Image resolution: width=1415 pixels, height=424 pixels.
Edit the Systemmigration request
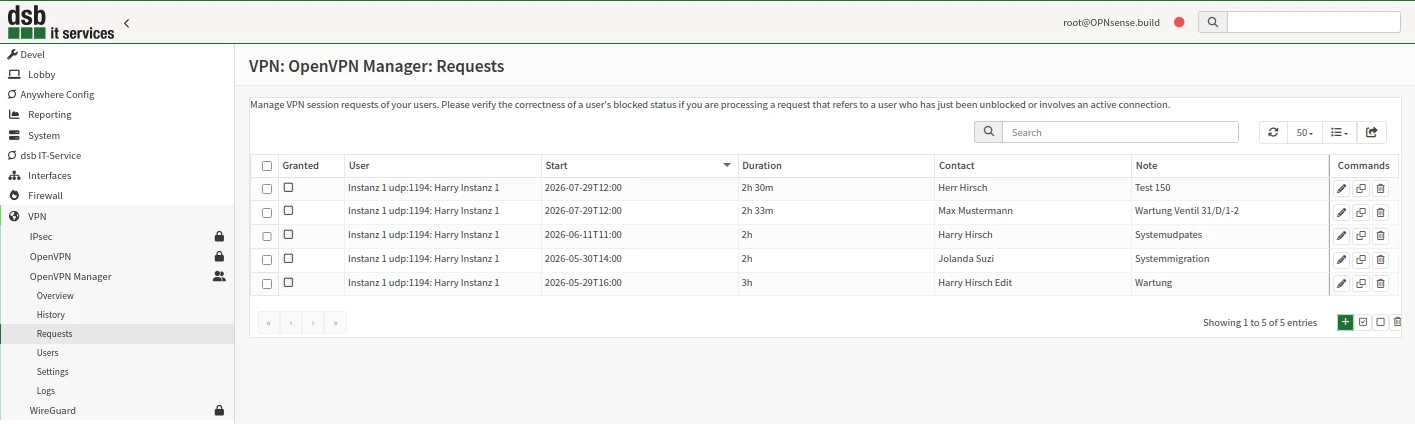coord(1341,260)
